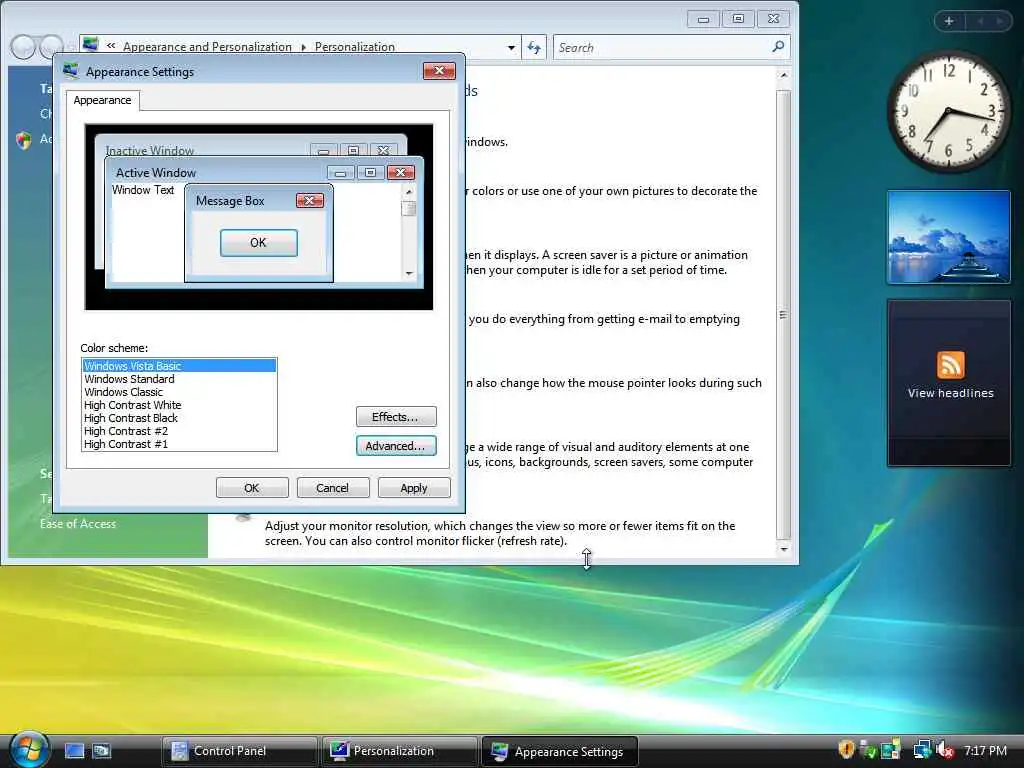The width and height of the screenshot is (1024, 768).
Task: Click the preview window scroll up arrow
Action: (409, 191)
